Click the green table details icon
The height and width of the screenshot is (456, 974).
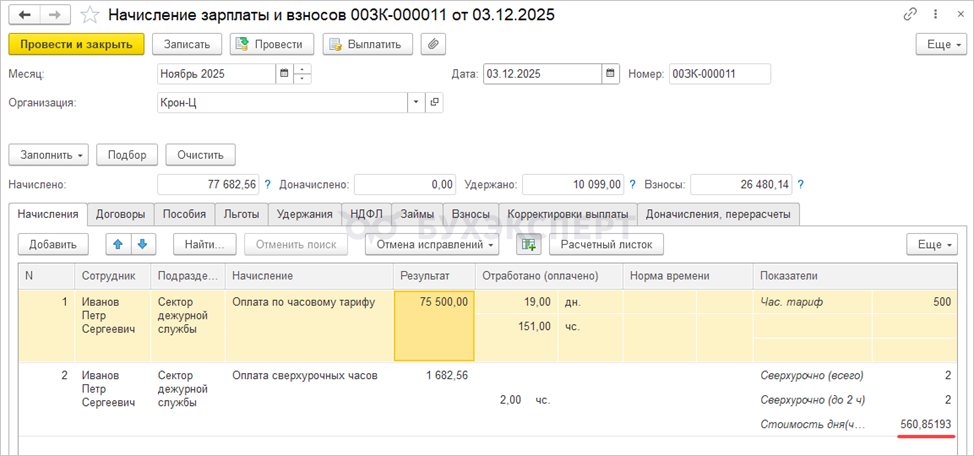529,244
